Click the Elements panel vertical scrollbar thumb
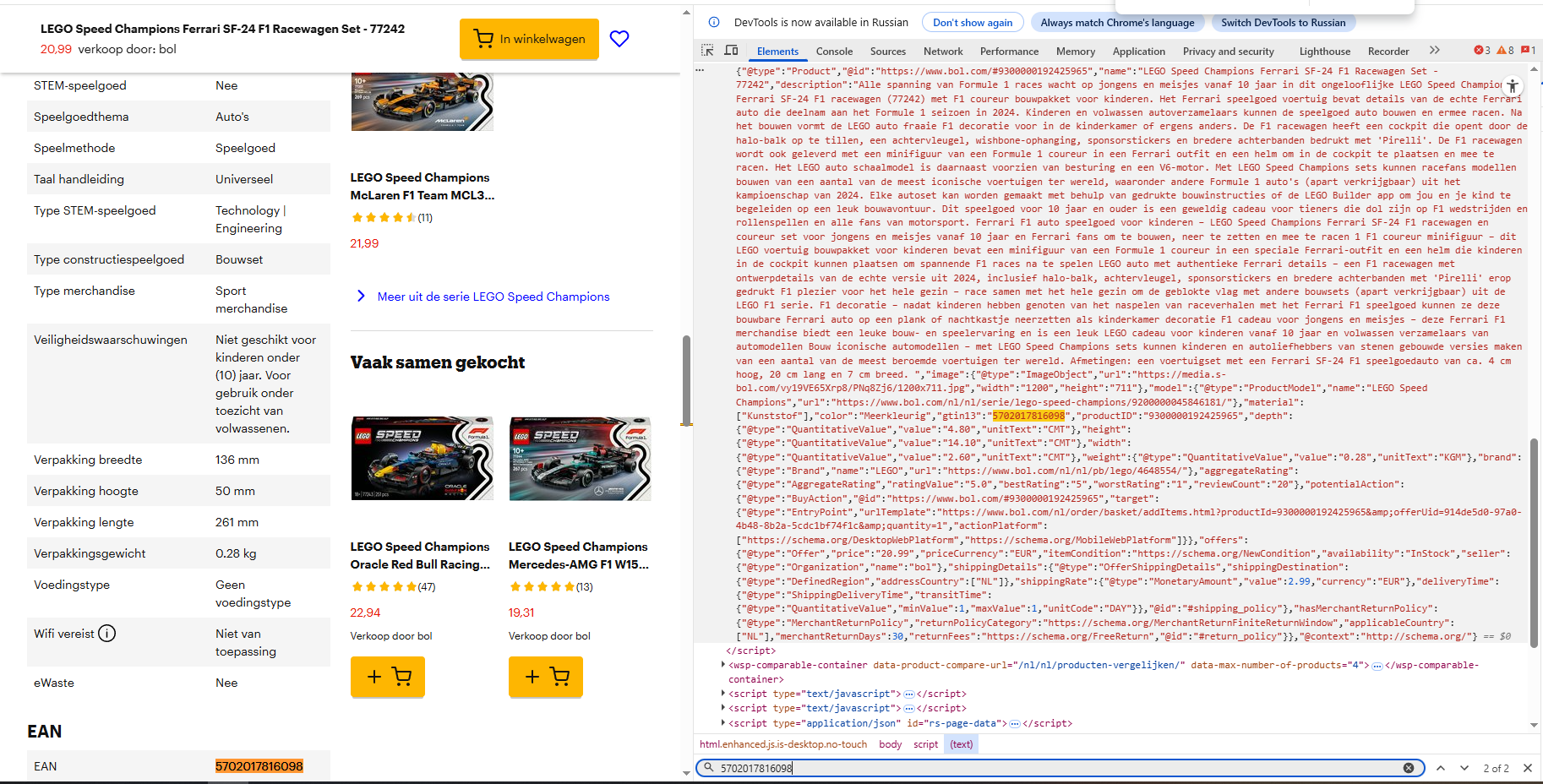Screen dimensions: 1543x784 pos(1534,543)
